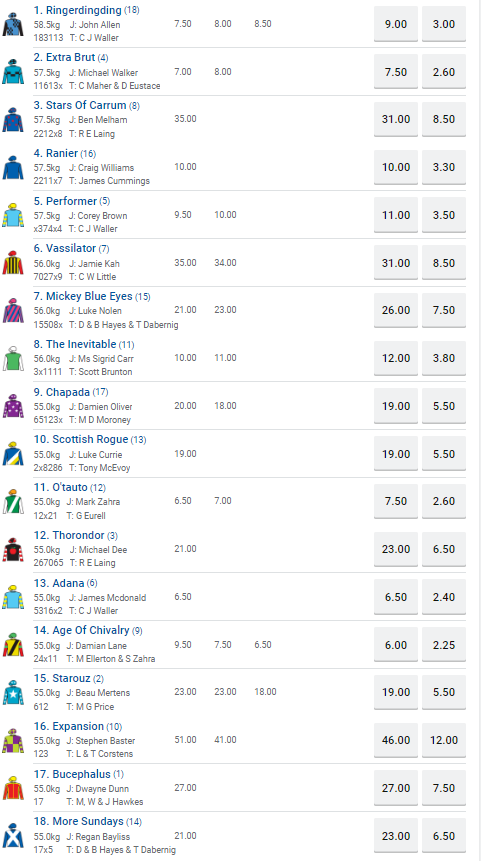Image resolution: width=481 pixels, height=861 pixels.
Task: Click Ringerdingding's jockey silks icon
Action: (x=13, y=24)
